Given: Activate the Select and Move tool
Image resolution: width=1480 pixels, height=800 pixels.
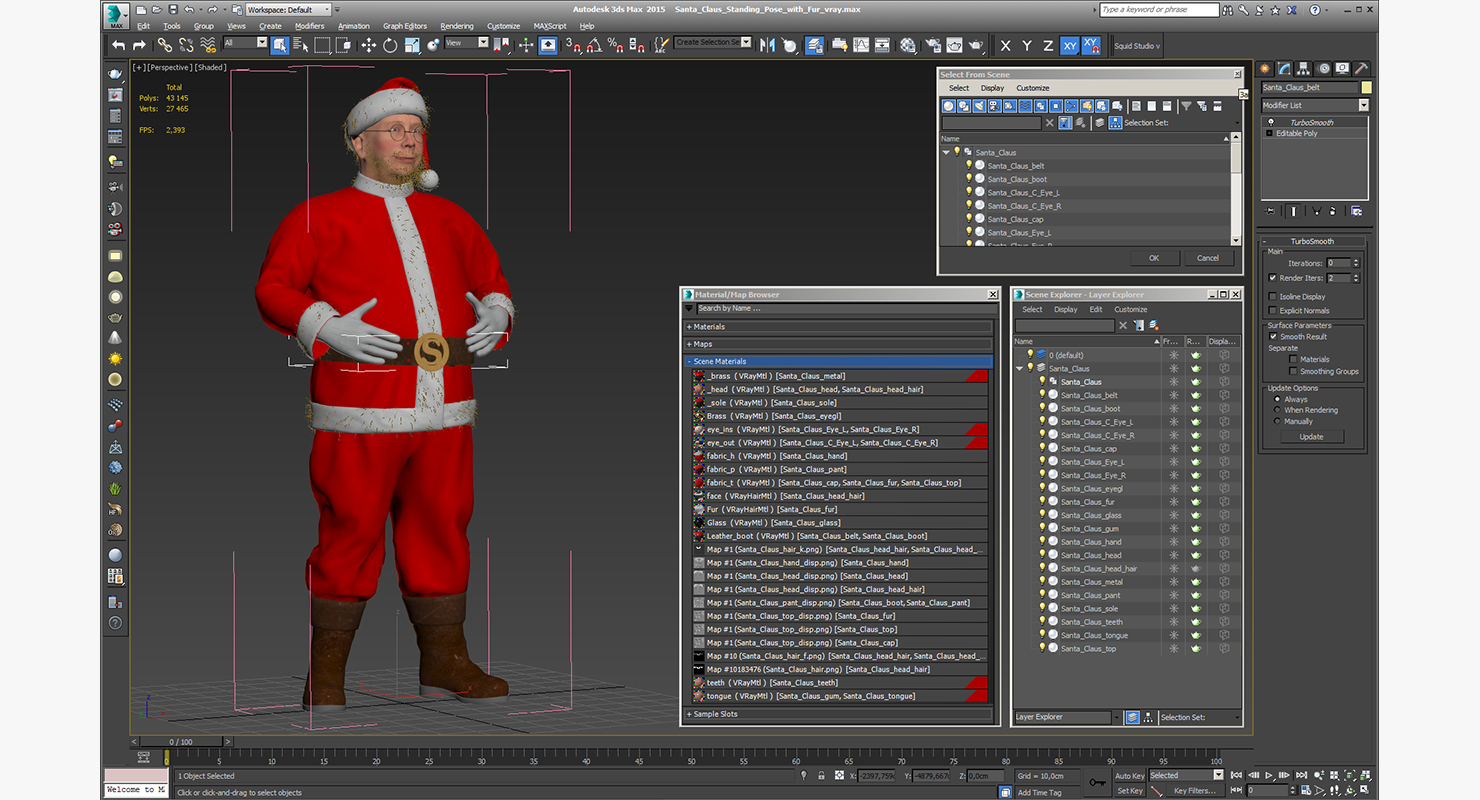Looking at the screenshot, I should (x=368, y=45).
